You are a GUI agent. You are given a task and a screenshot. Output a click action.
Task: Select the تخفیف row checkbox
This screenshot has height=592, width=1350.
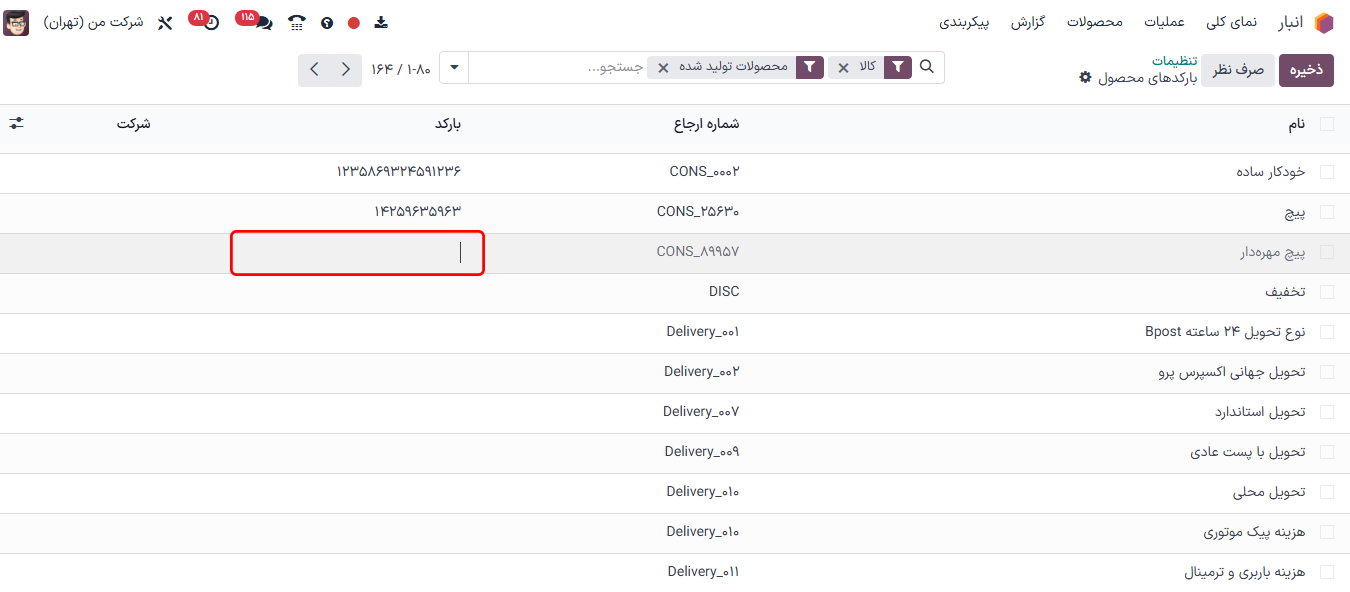coord(1327,292)
